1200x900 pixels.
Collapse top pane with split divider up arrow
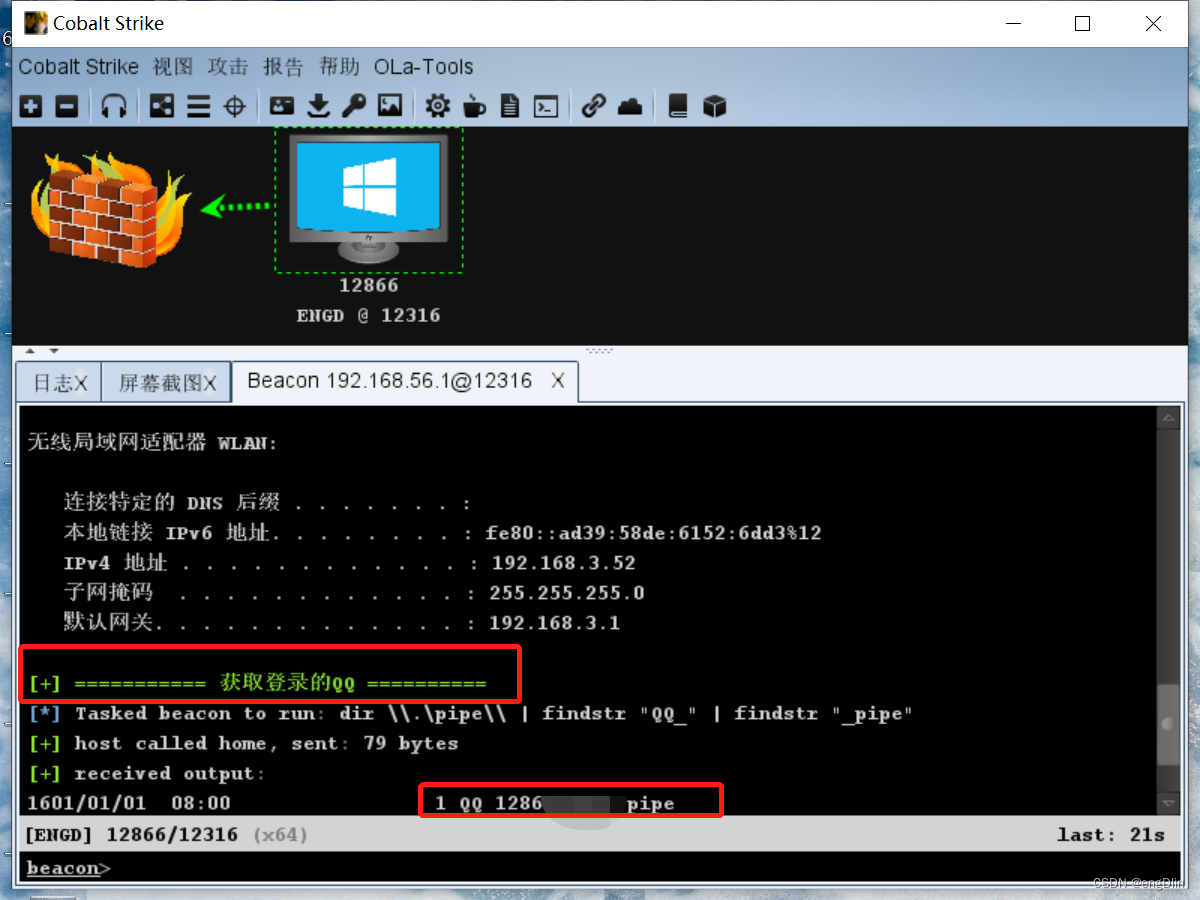point(29,352)
